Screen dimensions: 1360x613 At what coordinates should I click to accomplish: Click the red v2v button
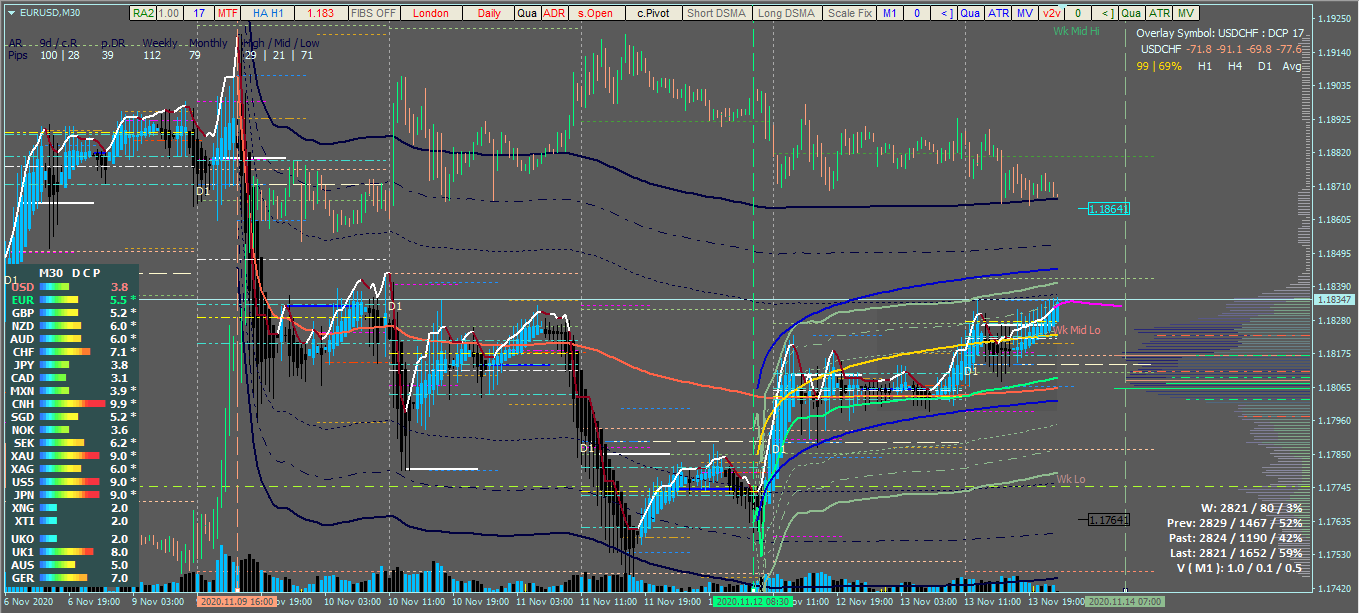[x=1051, y=13]
